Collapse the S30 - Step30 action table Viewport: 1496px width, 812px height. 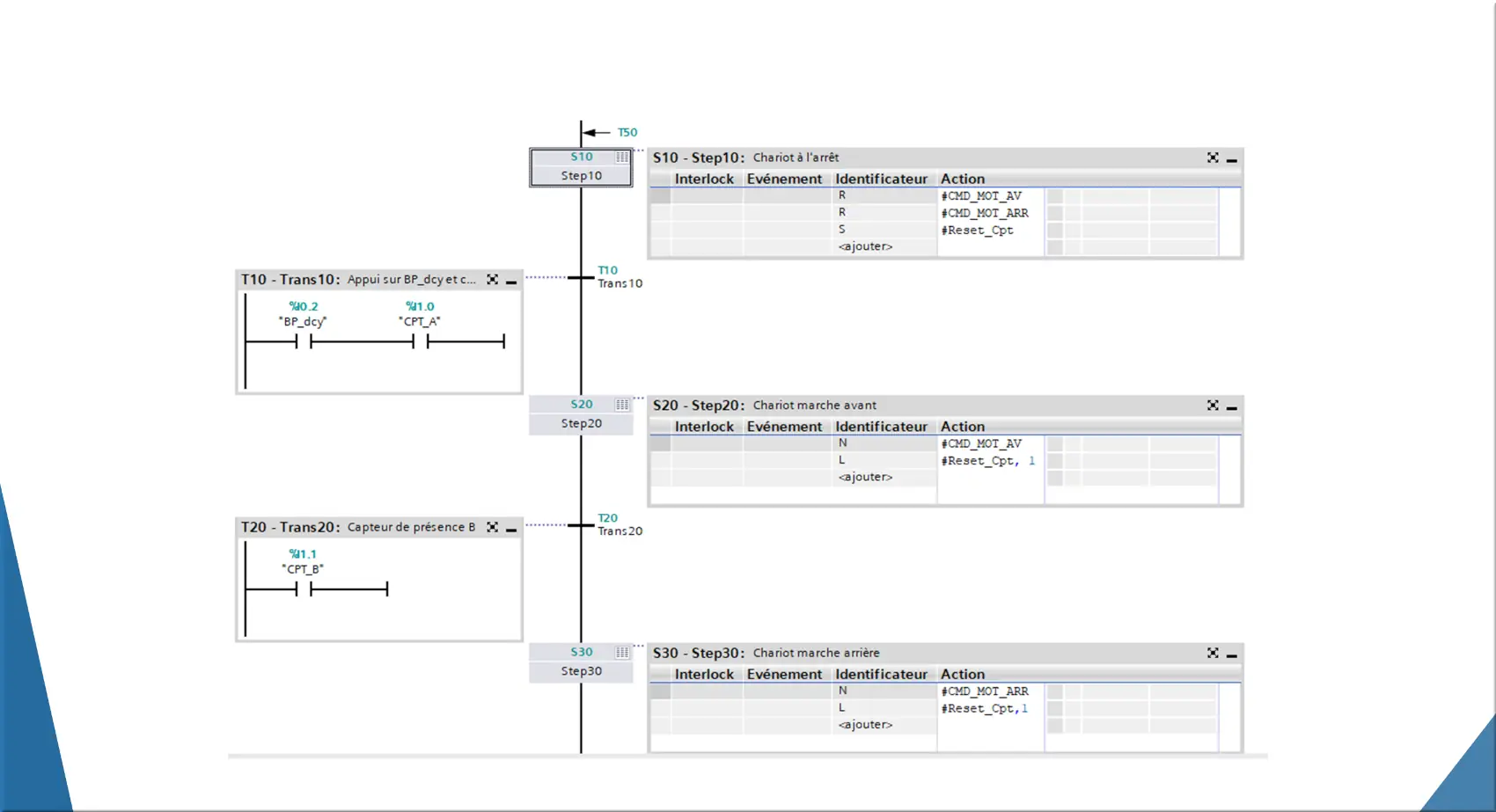click(x=1232, y=655)
